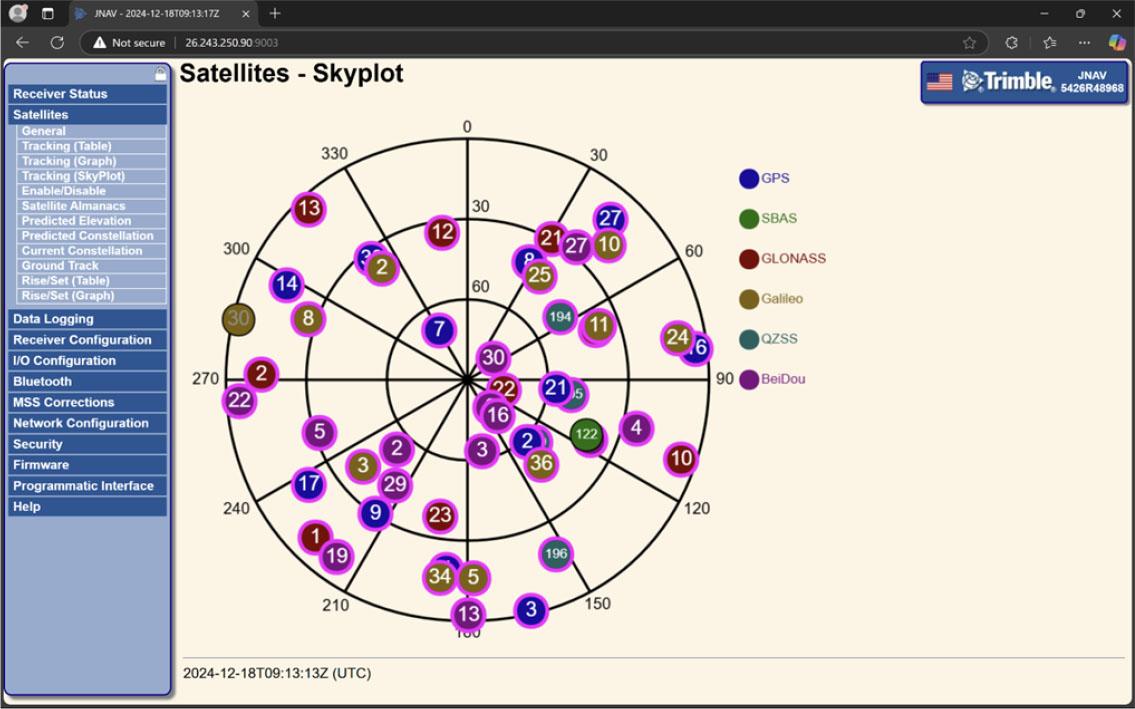Screen dimensions: 1135x709
Task: Click the GPS satellite 7 marker
Action: pyautogui.click(x=438, y=329)
